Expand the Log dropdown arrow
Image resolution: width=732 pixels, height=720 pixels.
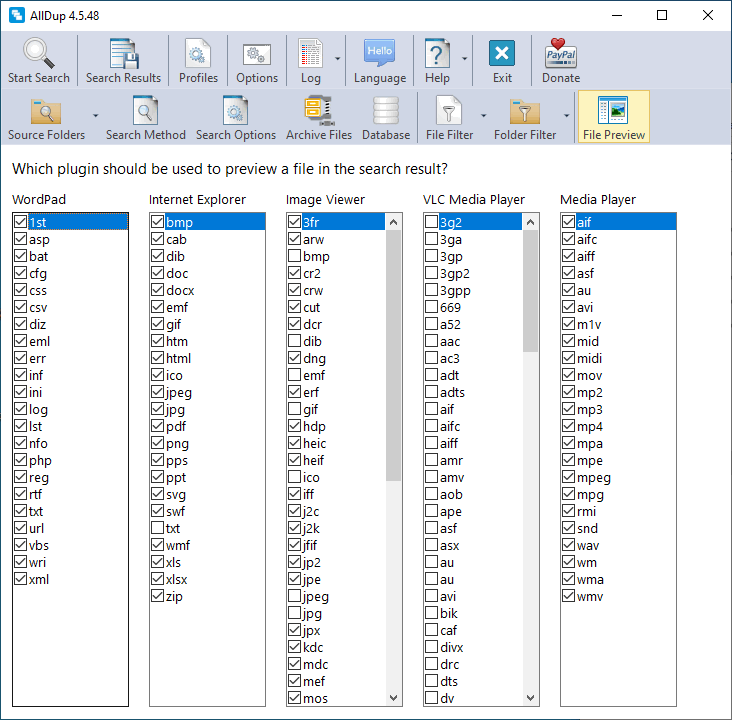click(338, 58)
